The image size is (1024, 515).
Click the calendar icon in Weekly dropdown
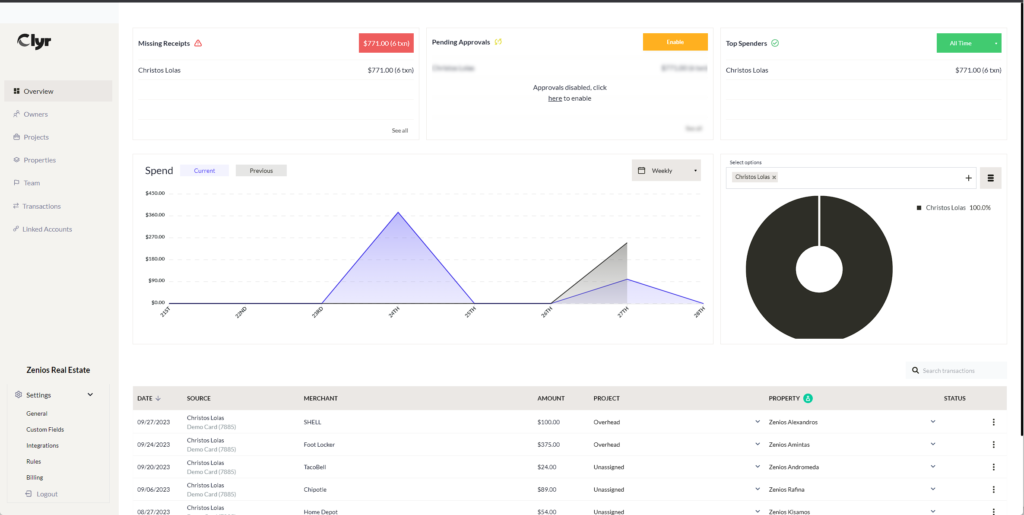(641, 170)
